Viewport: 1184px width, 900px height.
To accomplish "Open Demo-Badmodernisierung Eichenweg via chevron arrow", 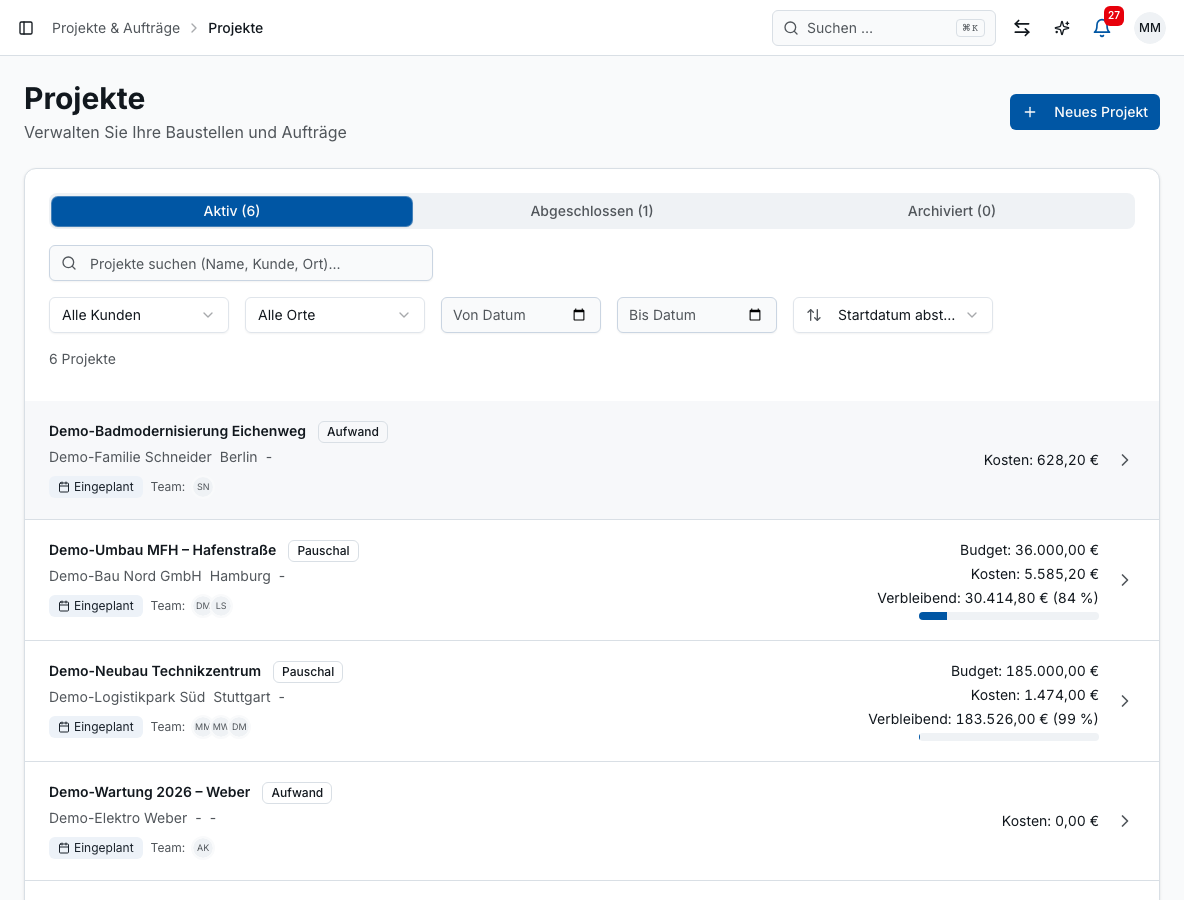I will tap(1125, 460).
